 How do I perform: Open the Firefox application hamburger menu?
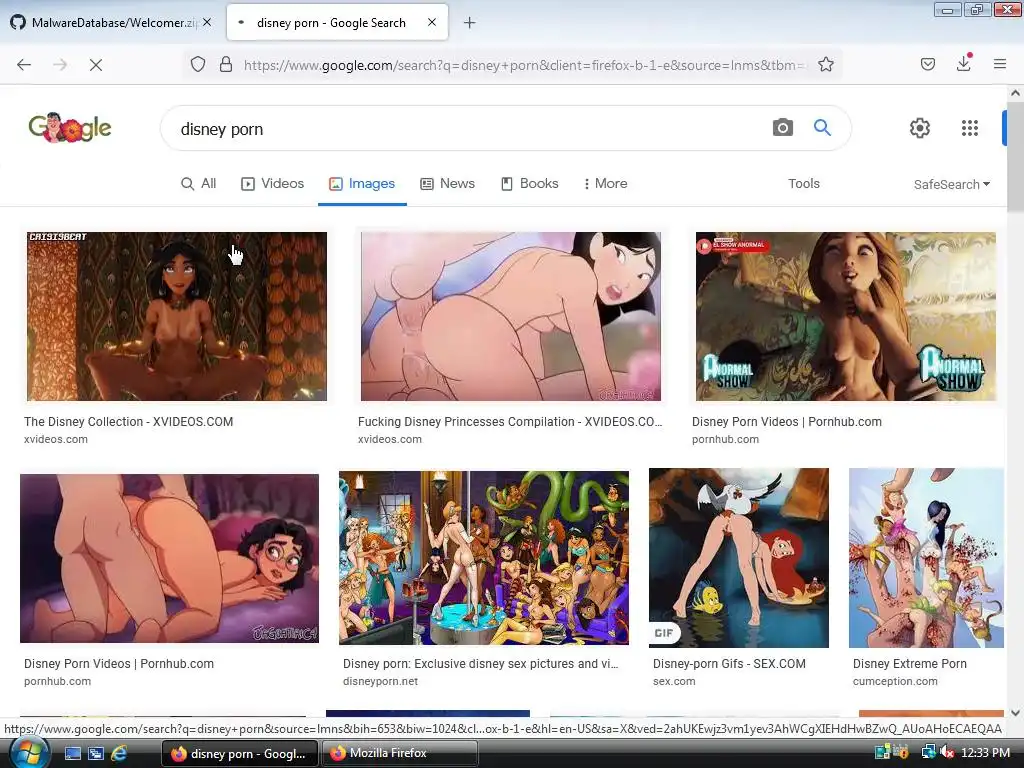(x=1000, y=64)
